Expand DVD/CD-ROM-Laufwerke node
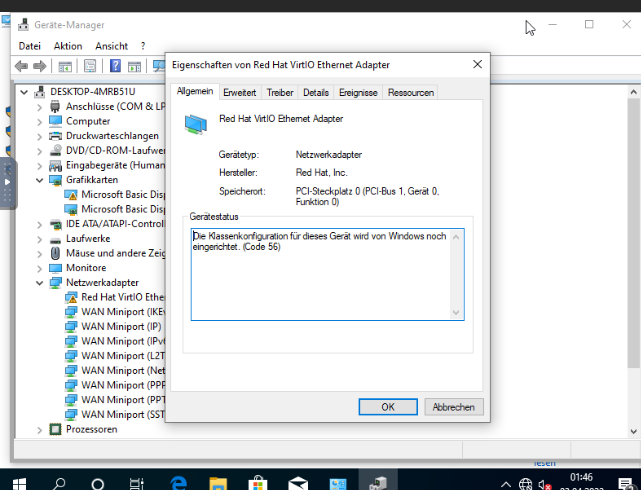 coord(39,151)
